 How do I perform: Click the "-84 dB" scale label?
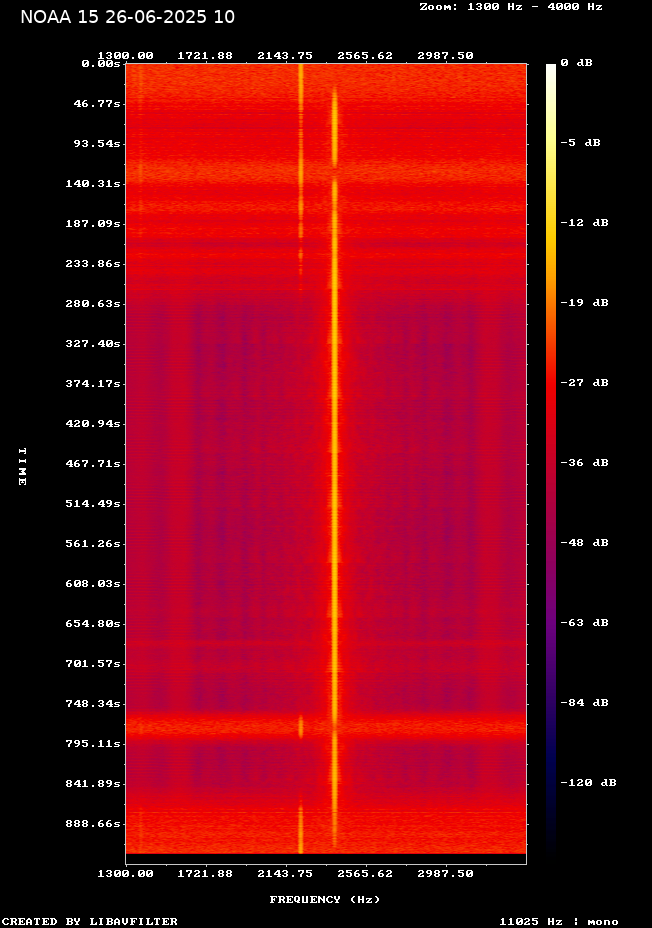(585, 702)
